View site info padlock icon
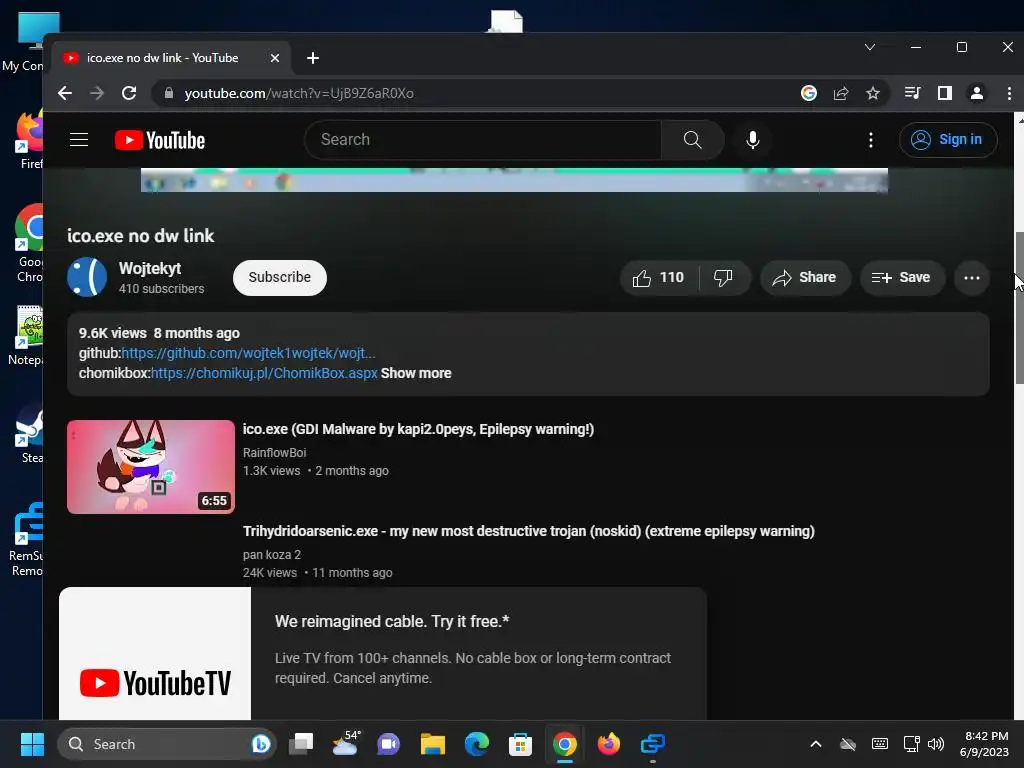The image size is (1024, 768). click(168, 93)
